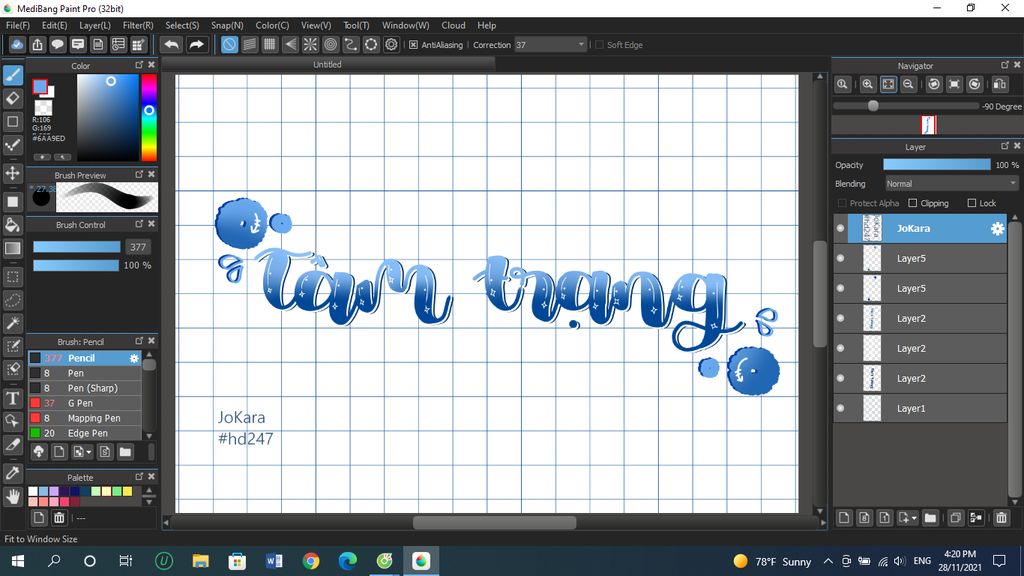This screenshot has height=576, width=1024.
Task: Select the Move tool
Action: click(13, 173)
